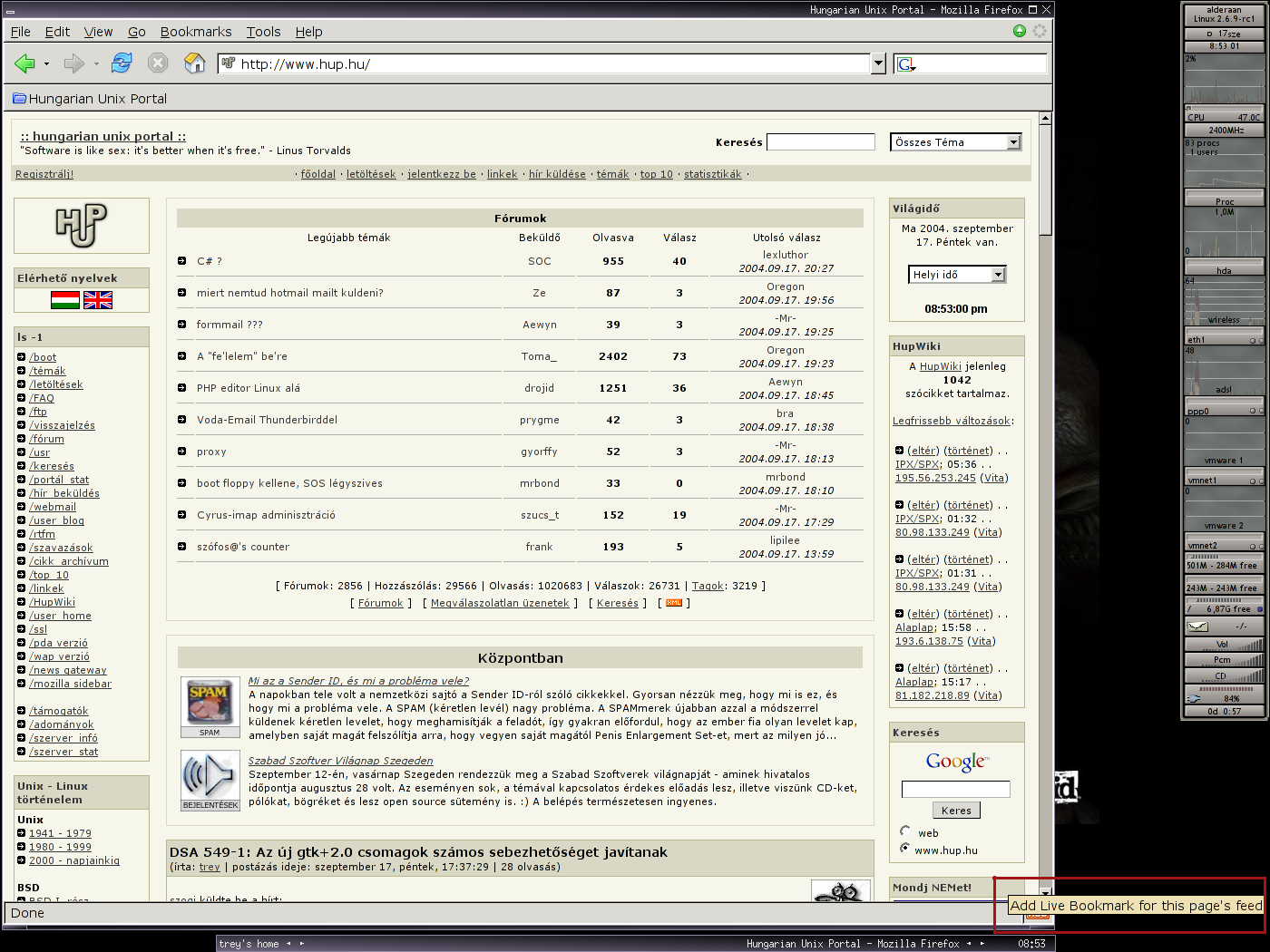Click the site icon in the URL bar
1270x952 pixels.
click(x=229, y=63)
